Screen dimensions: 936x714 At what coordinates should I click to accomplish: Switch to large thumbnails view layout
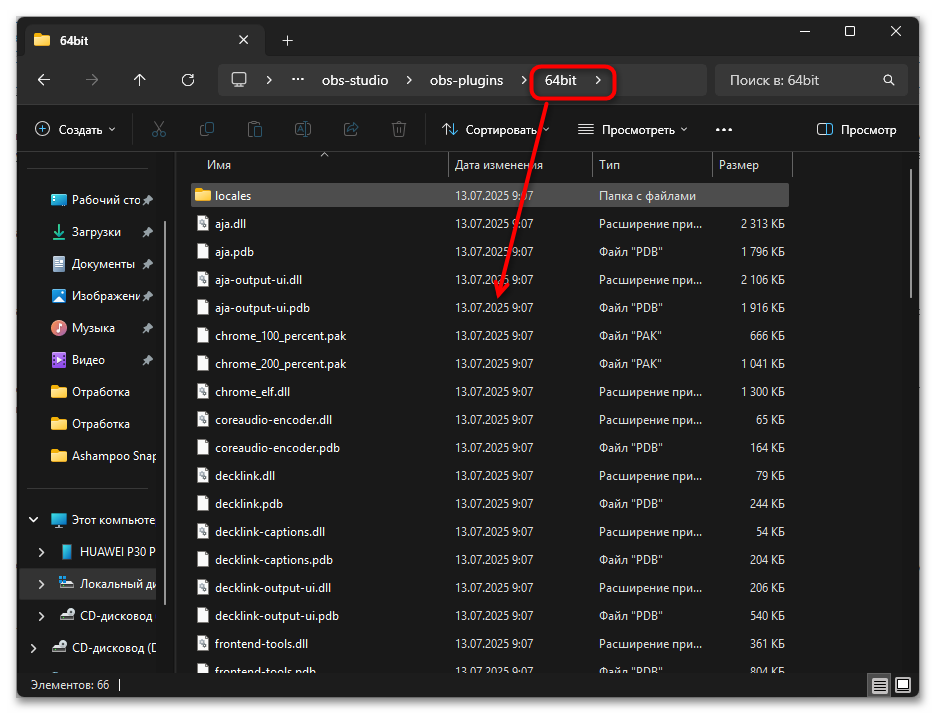(x=902, y=686)
